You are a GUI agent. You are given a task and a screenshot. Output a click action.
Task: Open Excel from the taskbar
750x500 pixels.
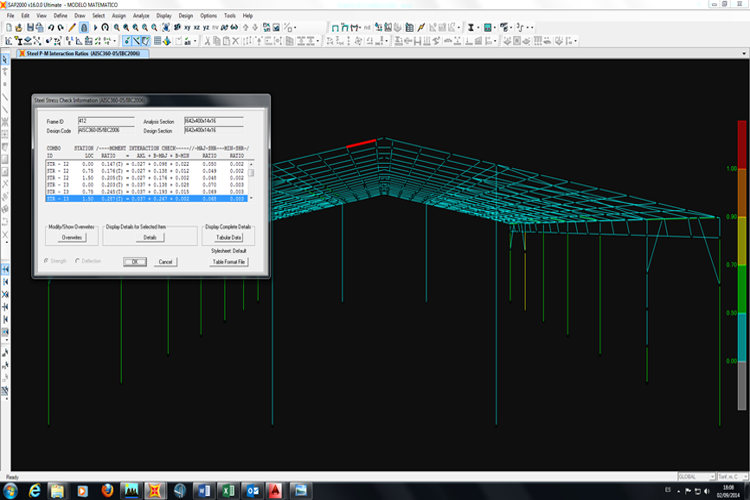229,491
